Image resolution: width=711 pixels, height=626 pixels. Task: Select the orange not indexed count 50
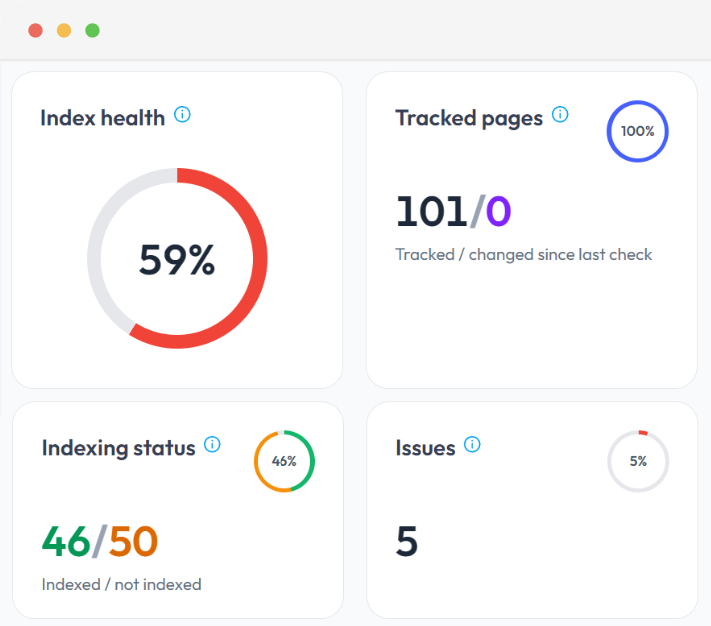tap(133, 541)
